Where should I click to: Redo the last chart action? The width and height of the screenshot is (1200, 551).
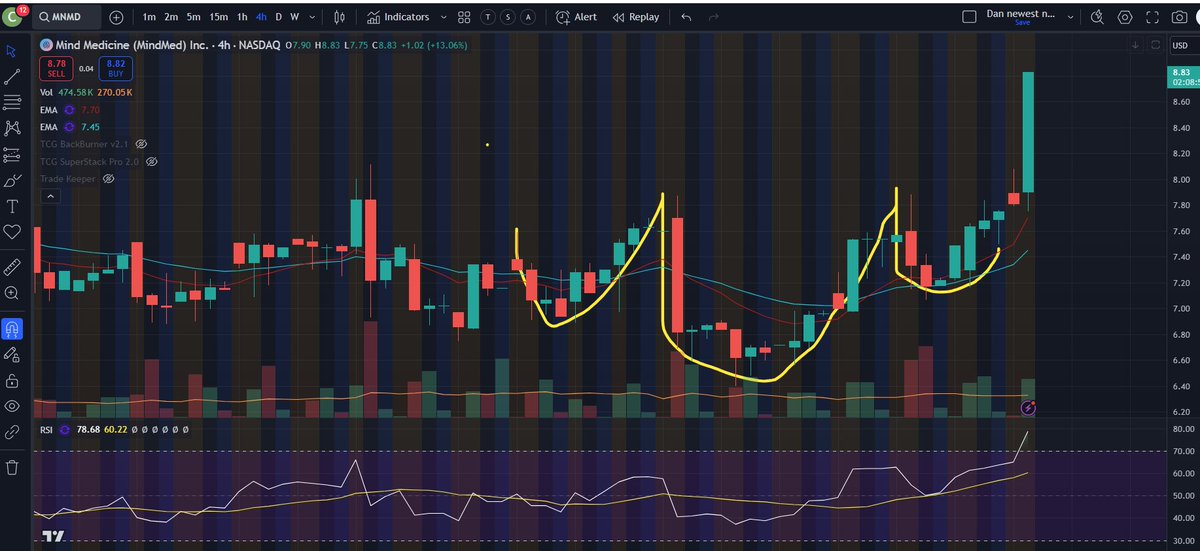(x=713, y=17)
